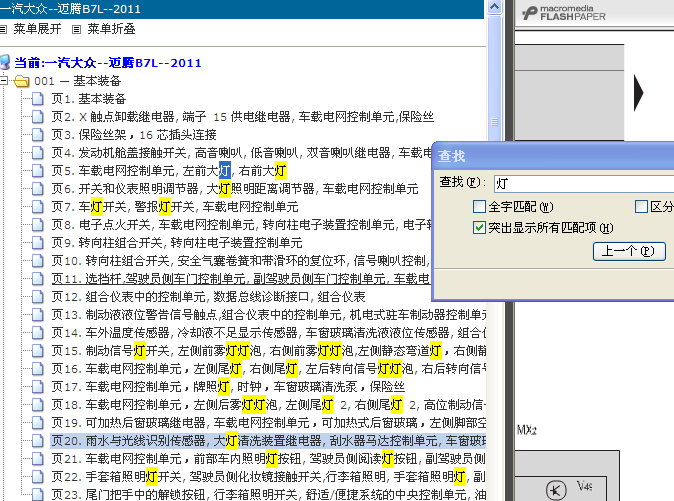
Task: Click the page icon for 页2 X触点卸载继电器
Action: pyautogui.click(x=38, y=116)
